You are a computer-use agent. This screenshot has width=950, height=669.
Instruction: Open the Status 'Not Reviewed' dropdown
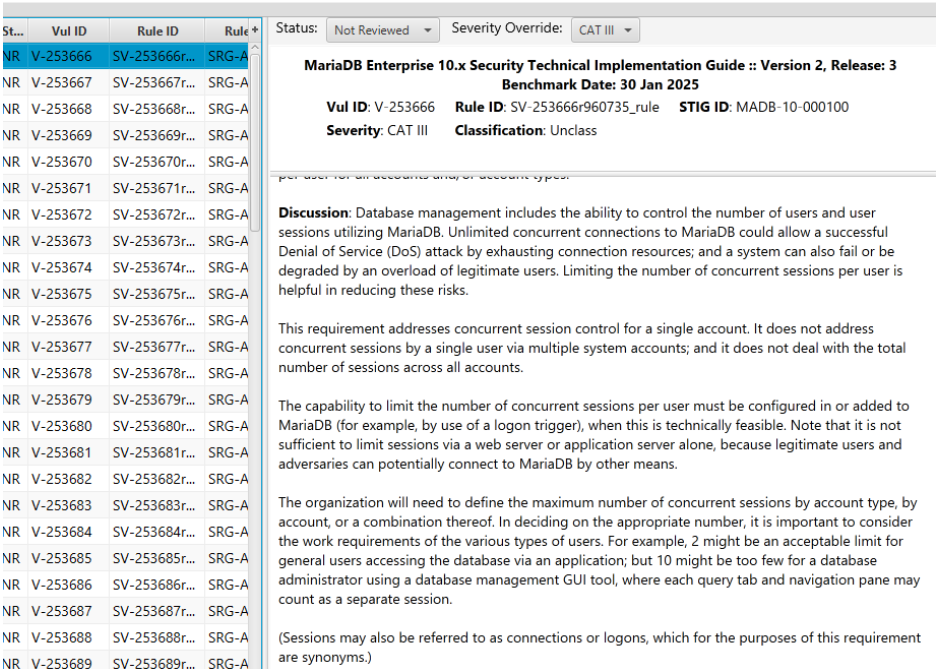382,30
